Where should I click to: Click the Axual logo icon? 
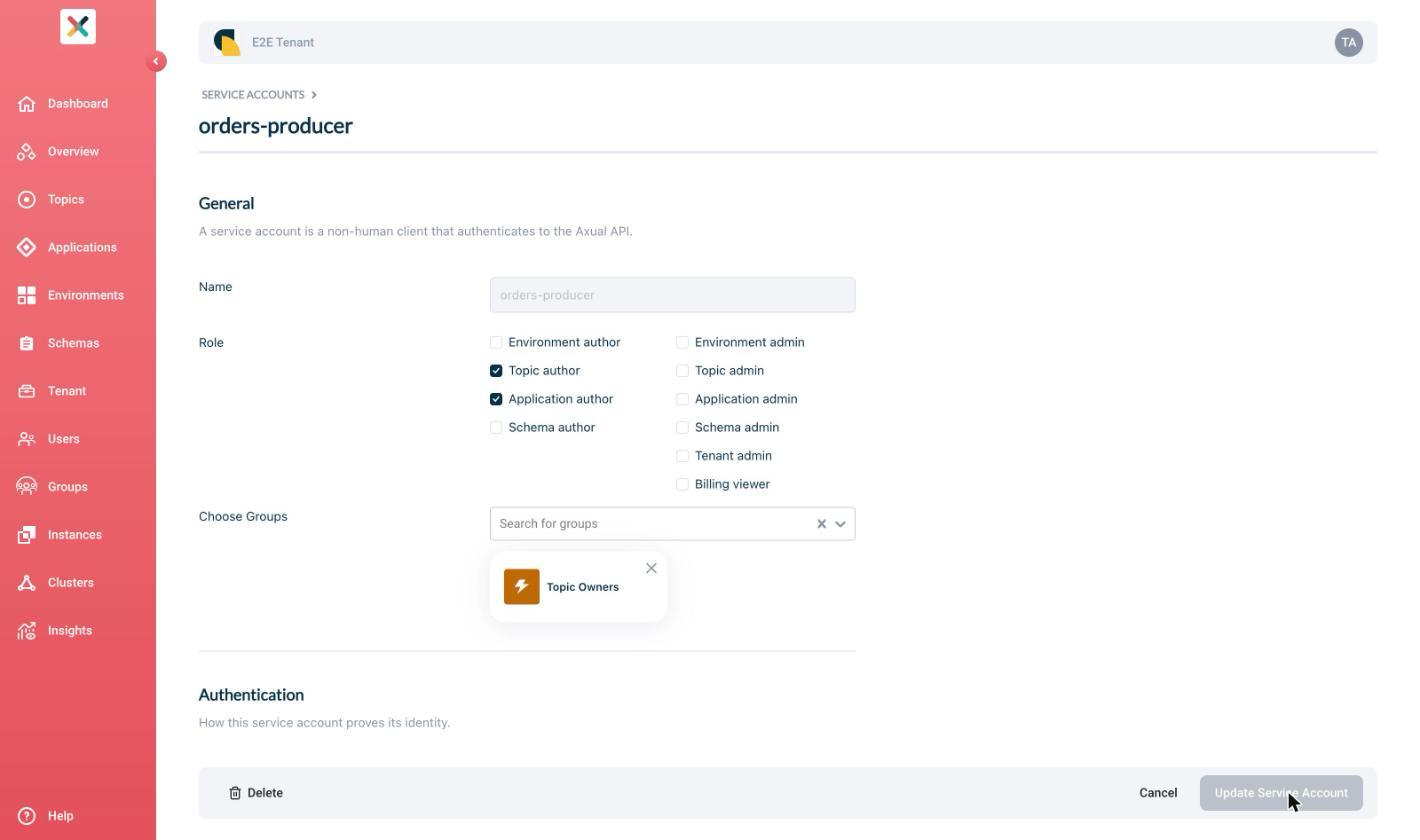click(x=78, y=26)
